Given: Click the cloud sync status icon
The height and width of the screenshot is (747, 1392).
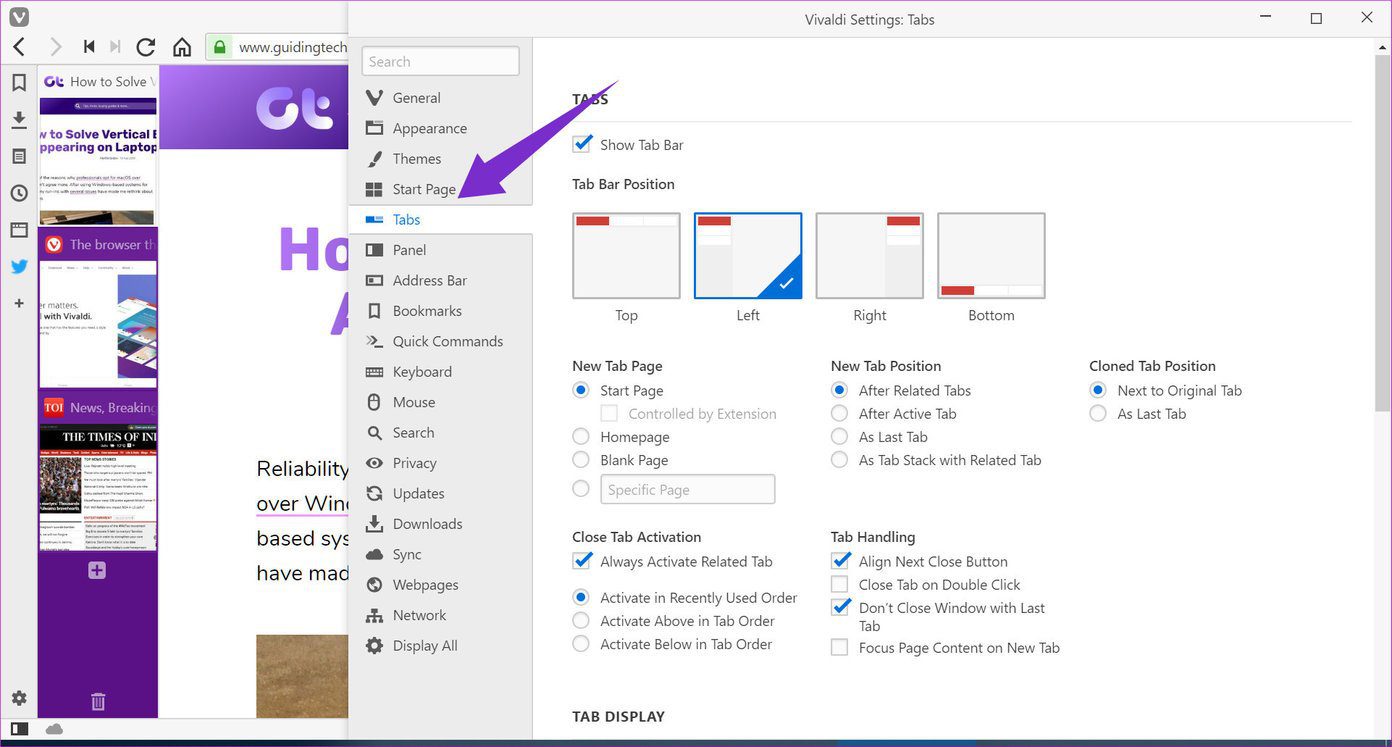Looking at the screenshot, I should tap(54, 729).
